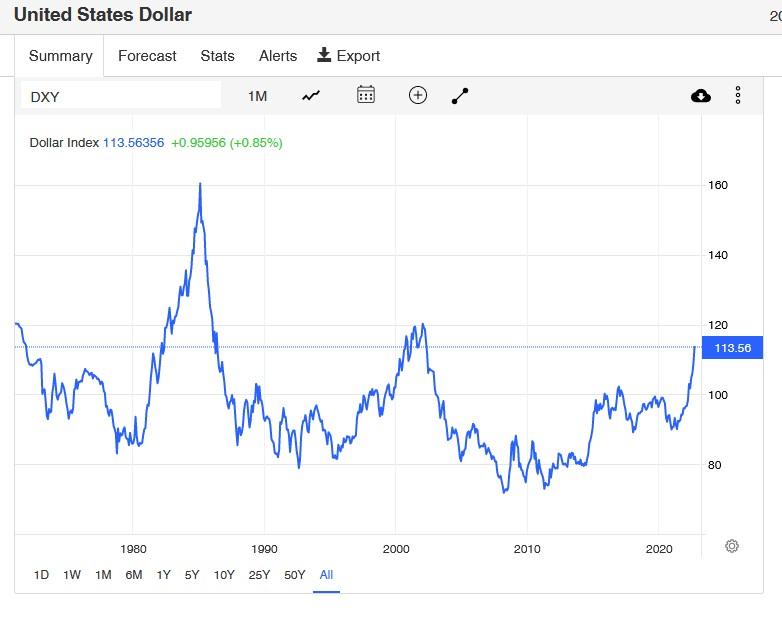
Task: Click the cloud download icon
Action: point(701,95)
